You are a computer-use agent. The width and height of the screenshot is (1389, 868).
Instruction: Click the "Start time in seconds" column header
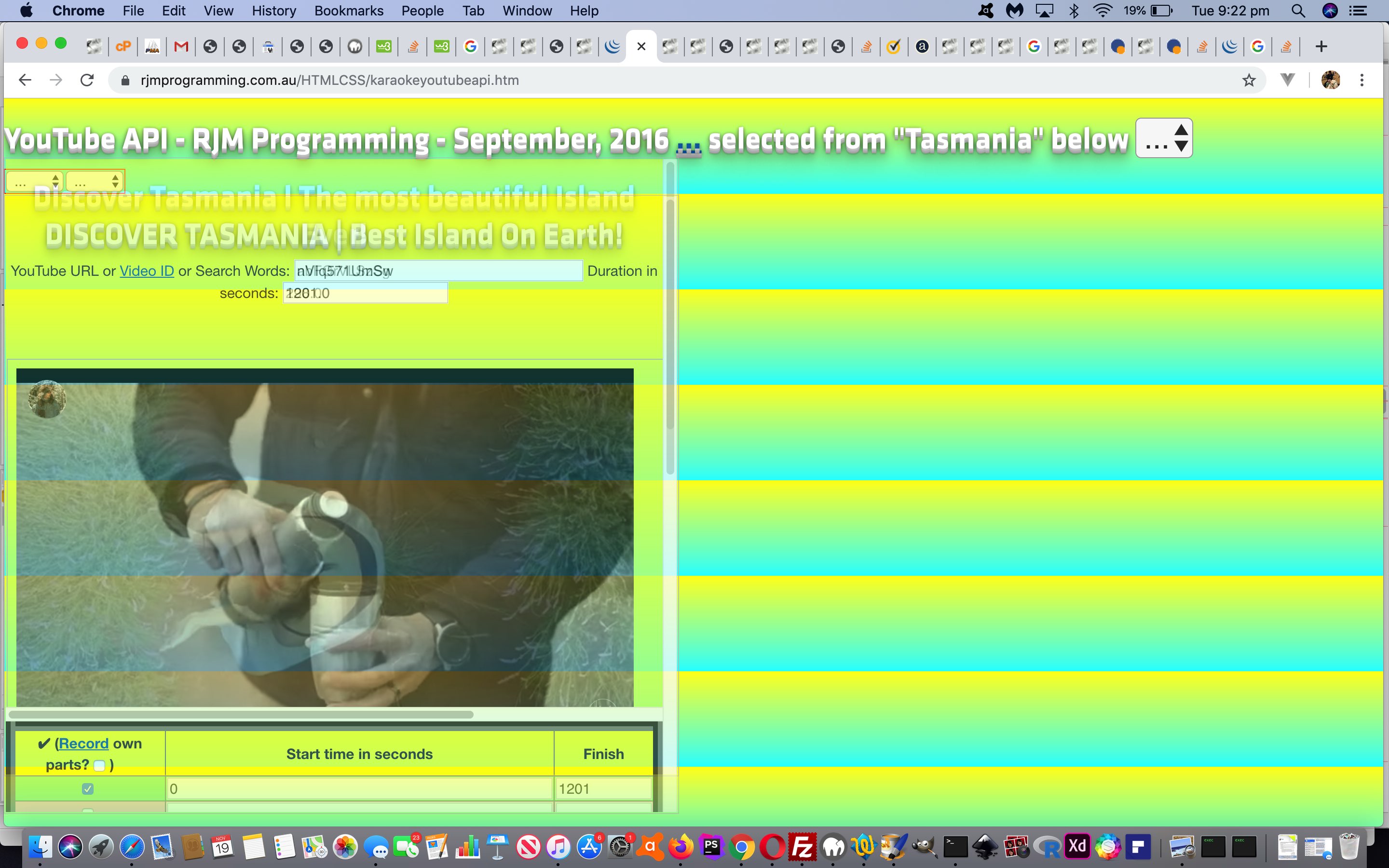point(359,754)
